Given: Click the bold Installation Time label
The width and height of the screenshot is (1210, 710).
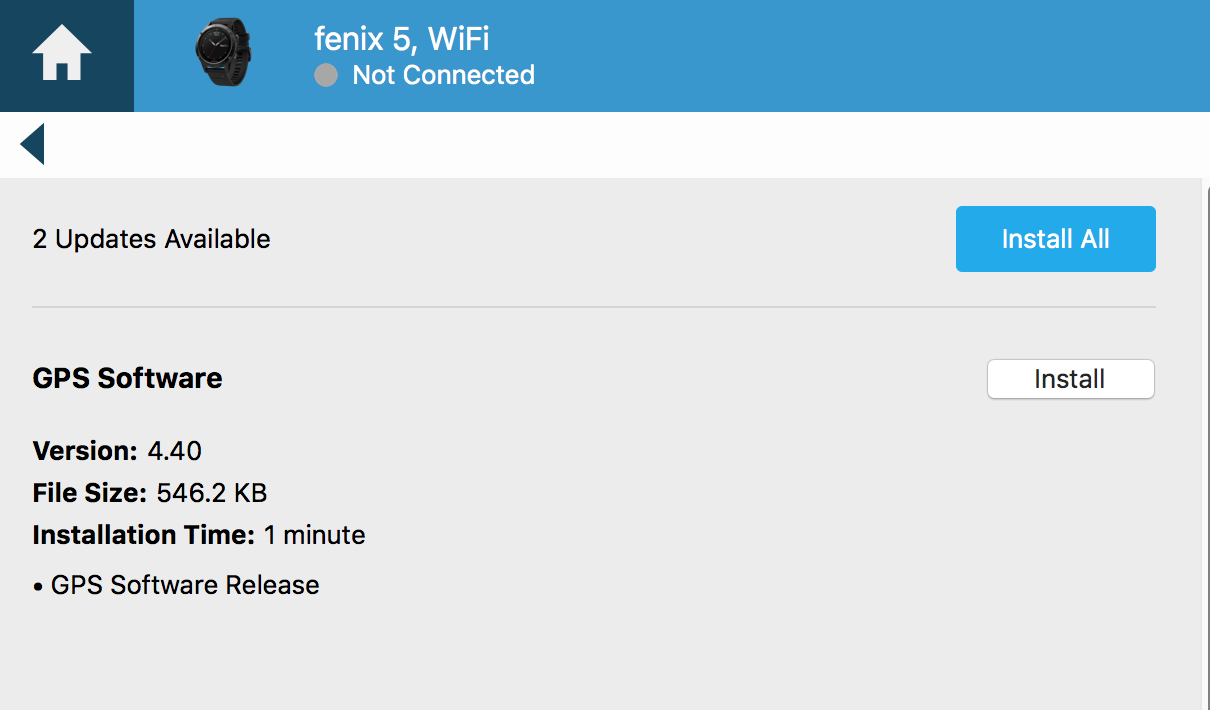Looking at the screenshot, I should pos(144,535).
